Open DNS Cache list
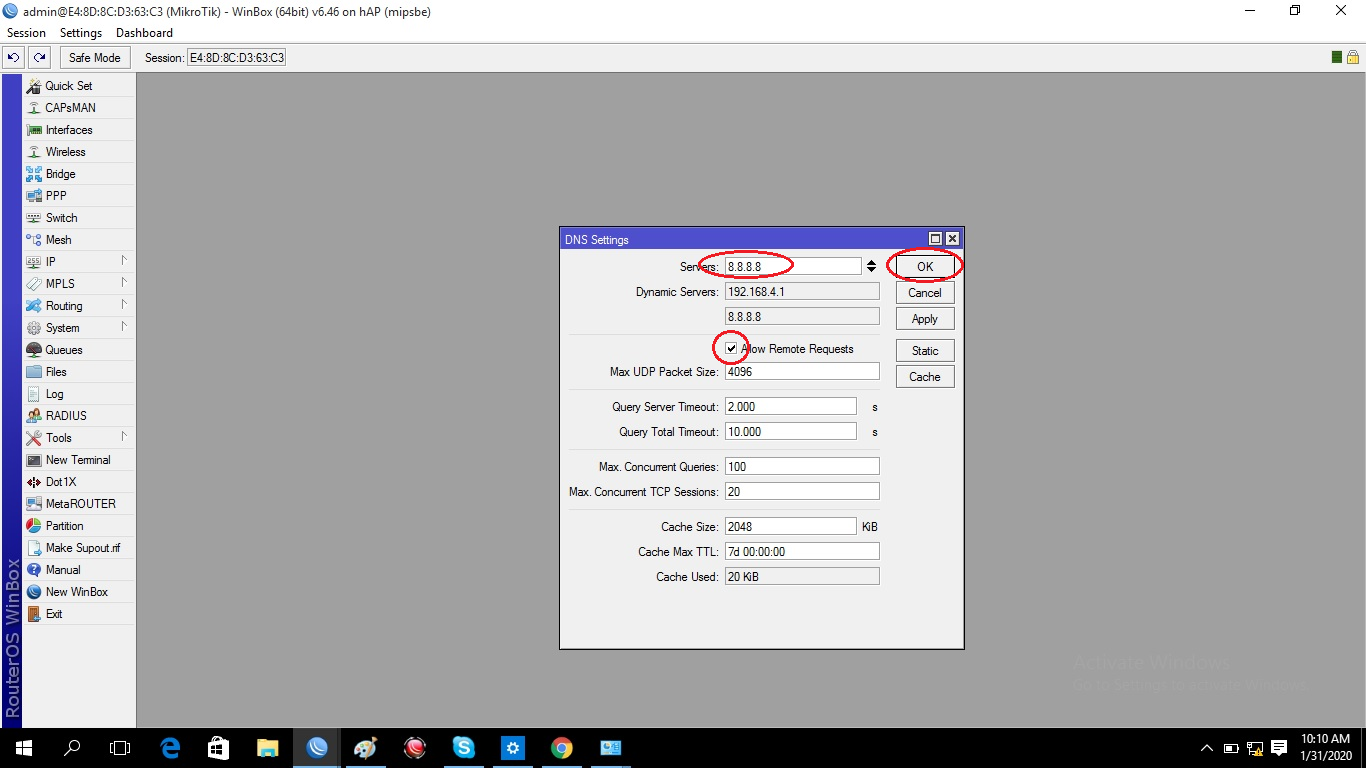The width and height of the screenshot is (1366, 768). point(925,377)
